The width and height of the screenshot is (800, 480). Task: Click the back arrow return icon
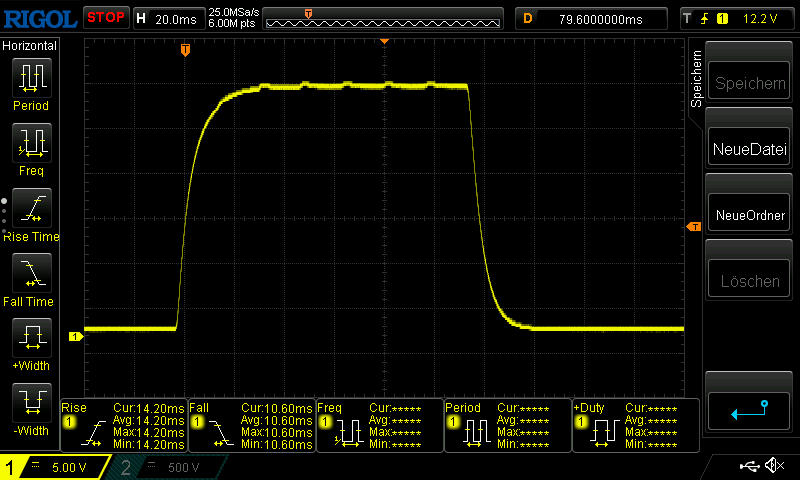[x=749, y=410]
